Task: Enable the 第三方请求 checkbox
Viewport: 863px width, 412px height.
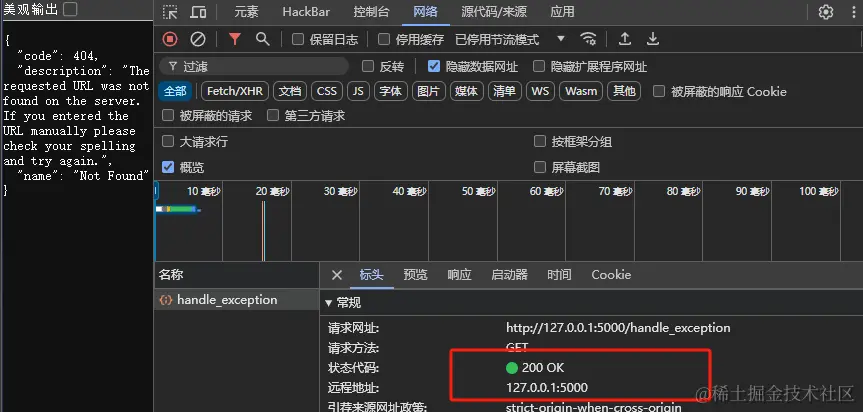Action: (273, 116)
